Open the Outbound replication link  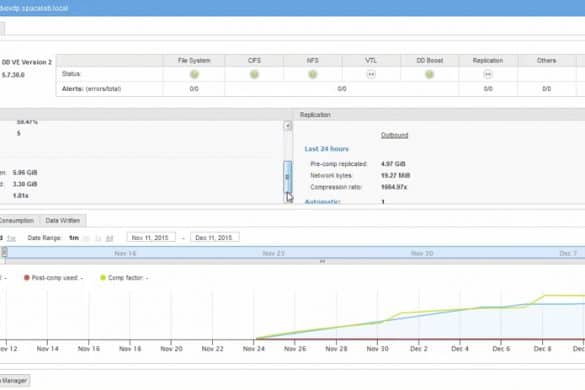pyautogui.click(x=394, y=135)
